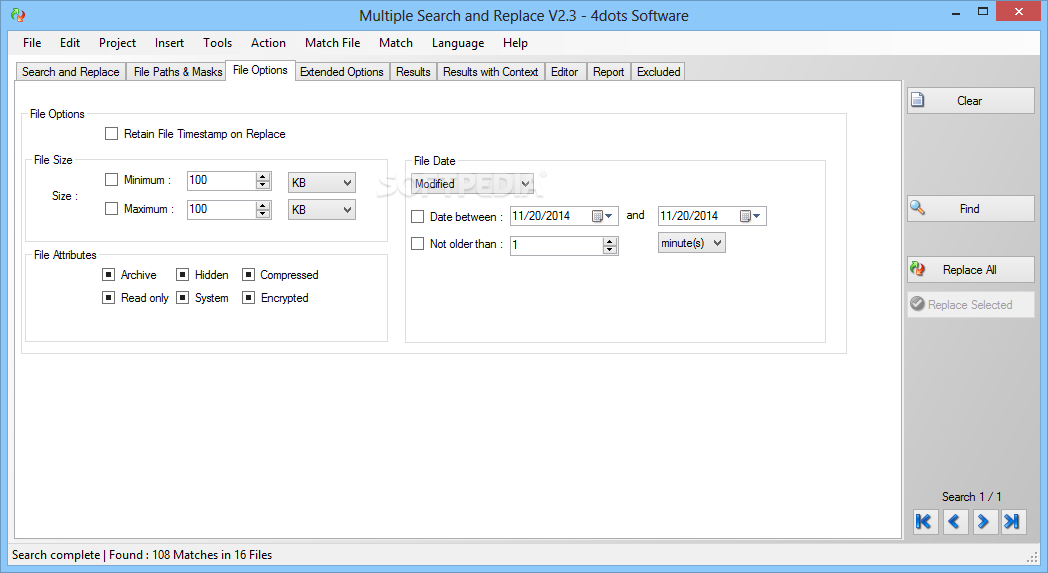Switch to the Editor tab
1048x573 pixels.
pos(564,72)
